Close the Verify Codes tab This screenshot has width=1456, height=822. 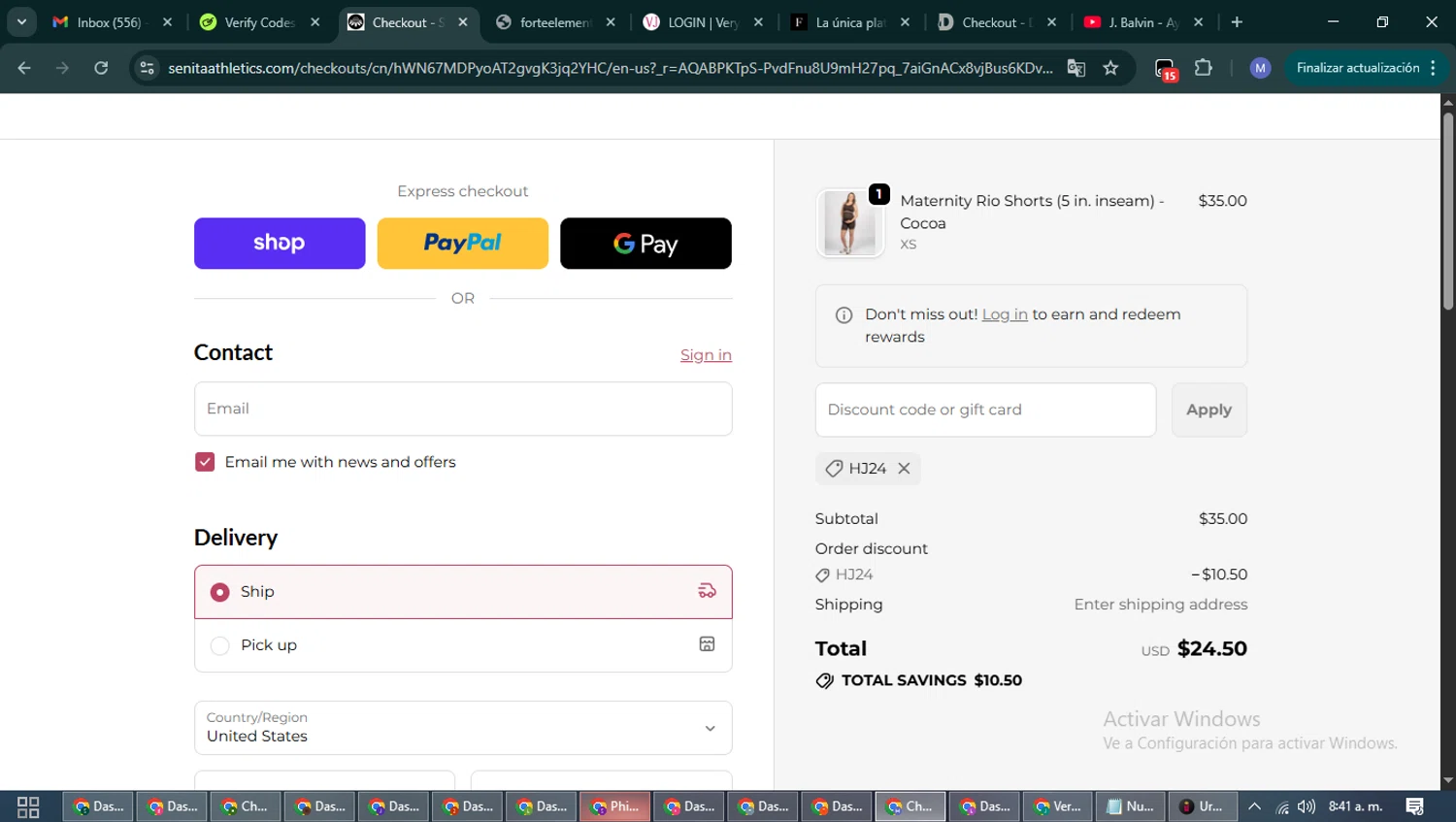point(315,22)
